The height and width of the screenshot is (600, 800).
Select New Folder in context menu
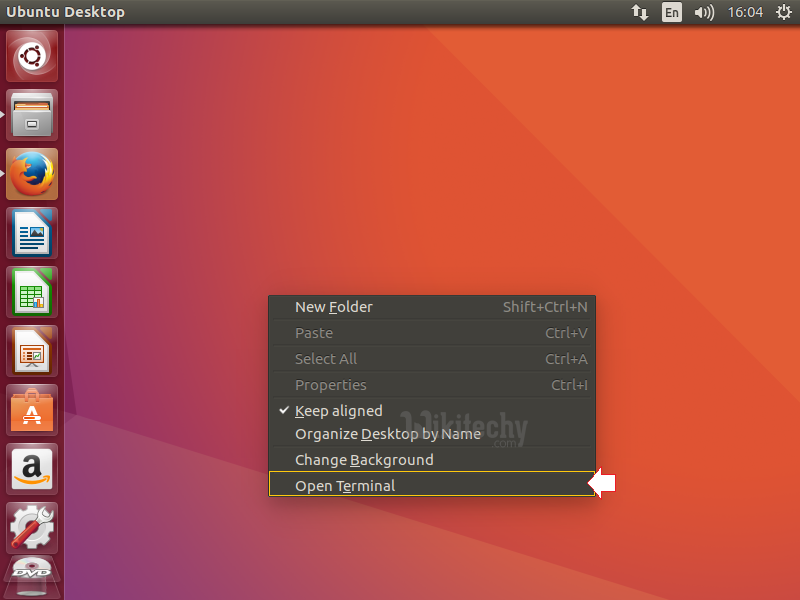click(x=334, y=307)
